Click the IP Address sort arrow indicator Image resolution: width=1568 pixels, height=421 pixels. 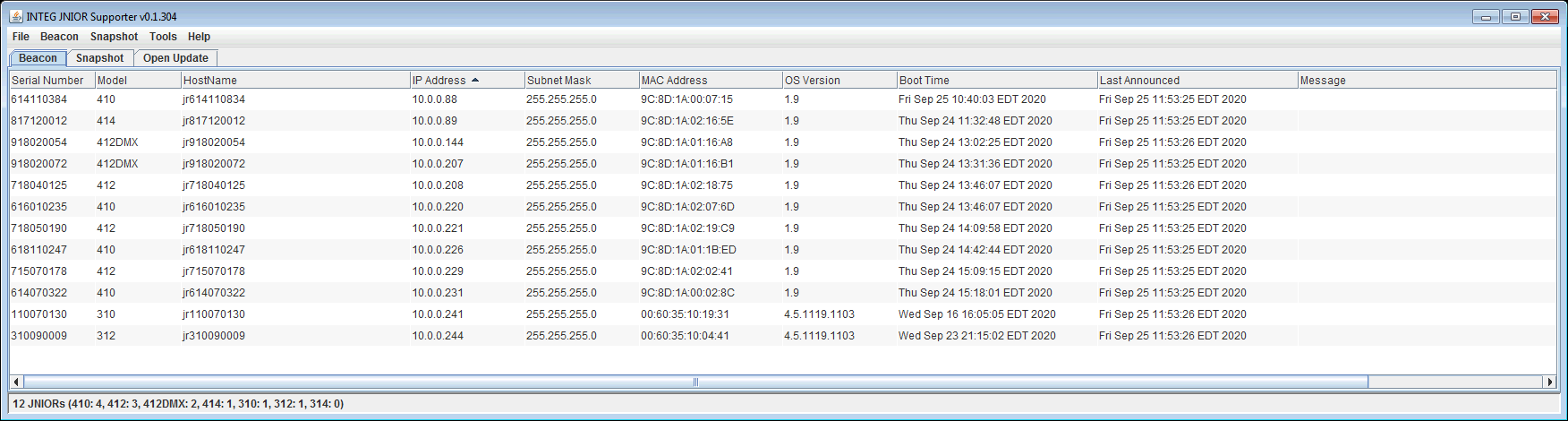coord(475,80)
